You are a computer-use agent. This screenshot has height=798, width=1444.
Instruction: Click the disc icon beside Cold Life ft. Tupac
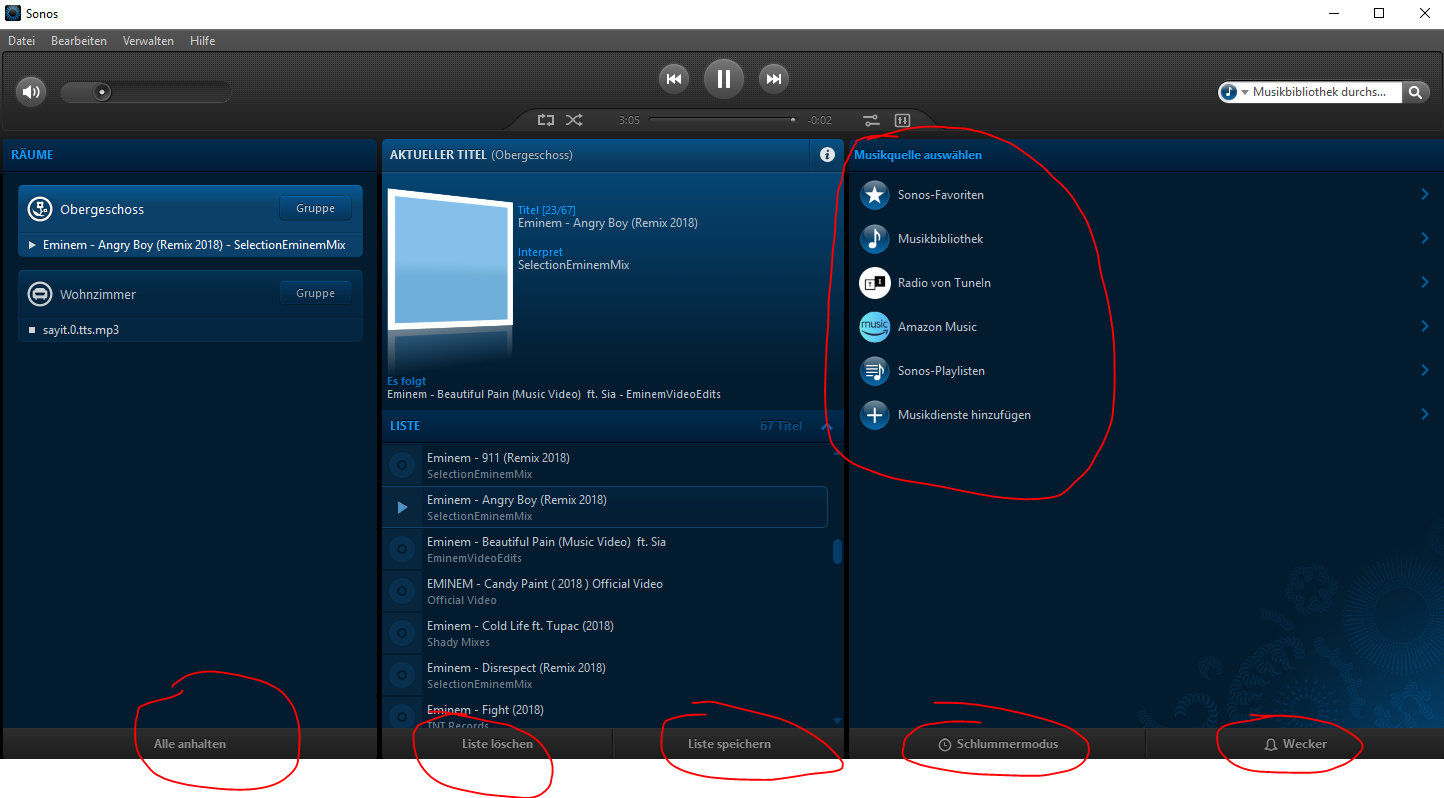click(402, 634)
